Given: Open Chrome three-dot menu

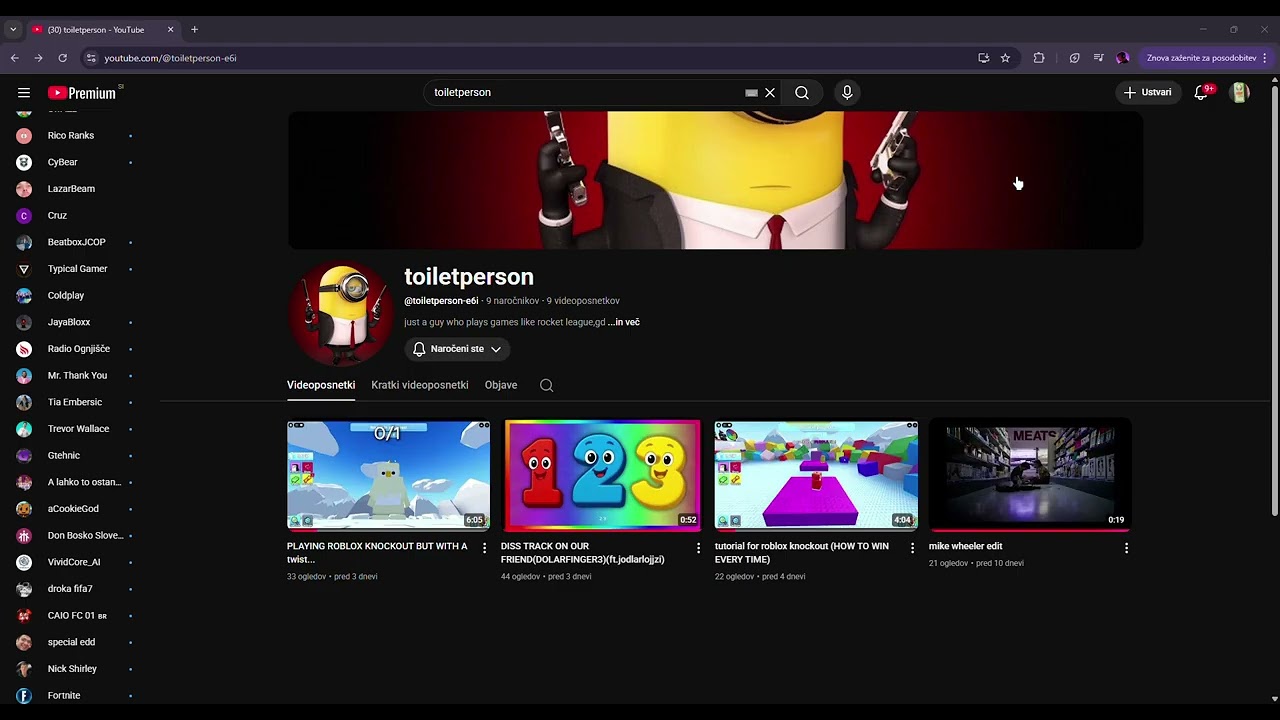Looking at the screenshot, I should [x=1264, y=58].
